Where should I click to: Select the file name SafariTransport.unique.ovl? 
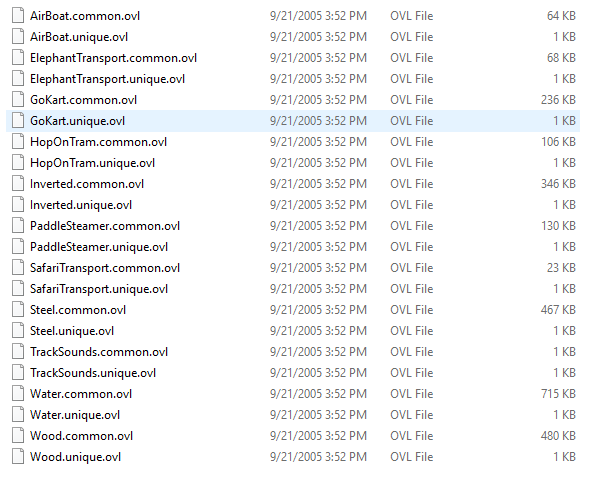click(x=99, y=289)
